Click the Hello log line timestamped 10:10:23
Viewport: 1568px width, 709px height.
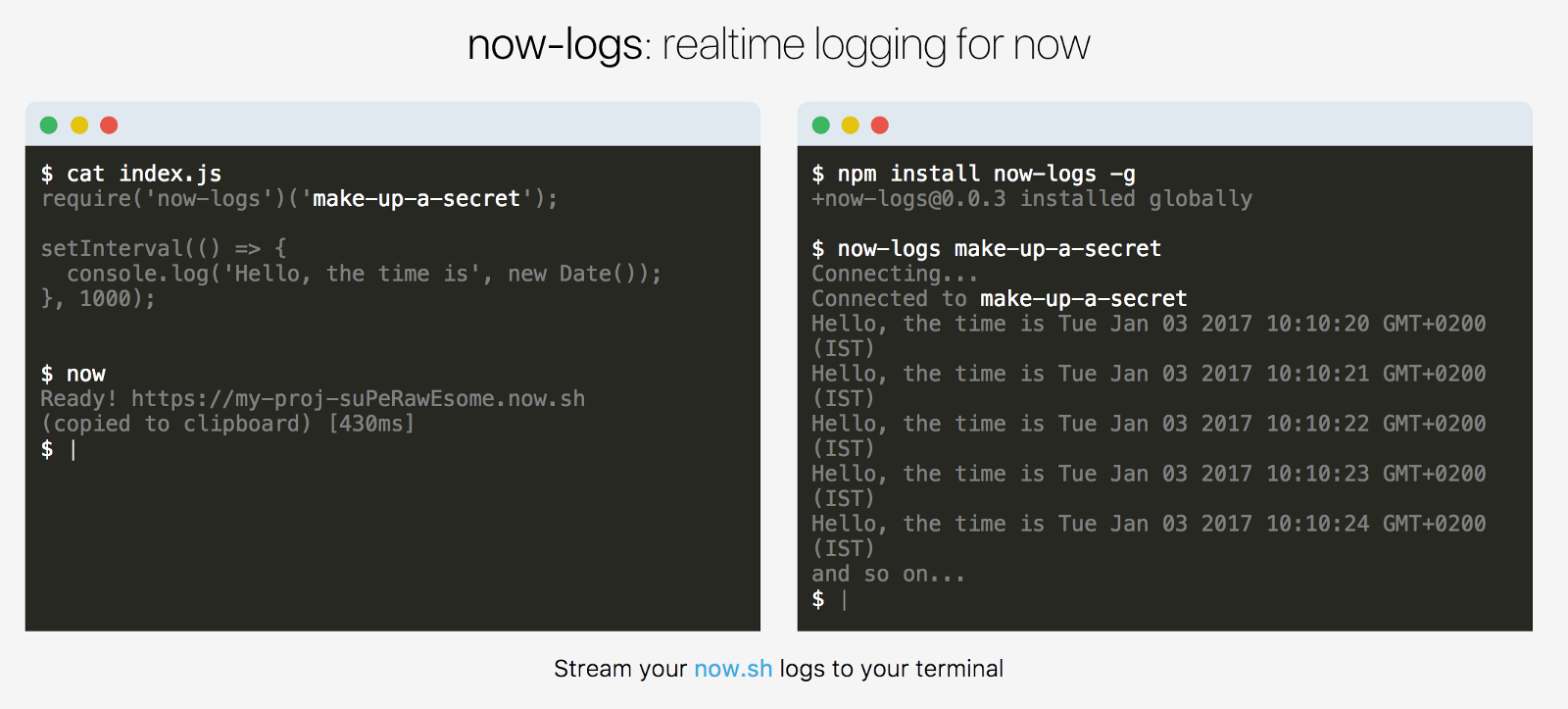click(x=1149, y=486)
